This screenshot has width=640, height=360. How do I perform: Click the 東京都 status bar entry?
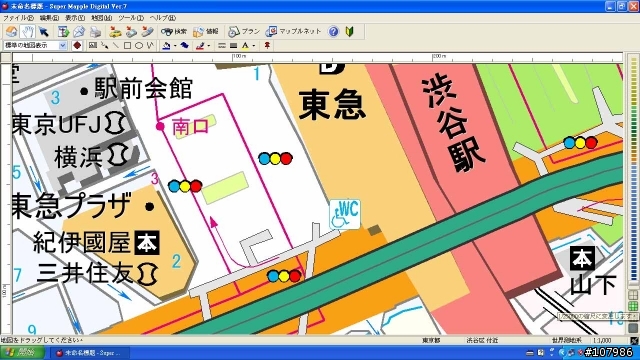pyautogui.click(x=431, y=340)
